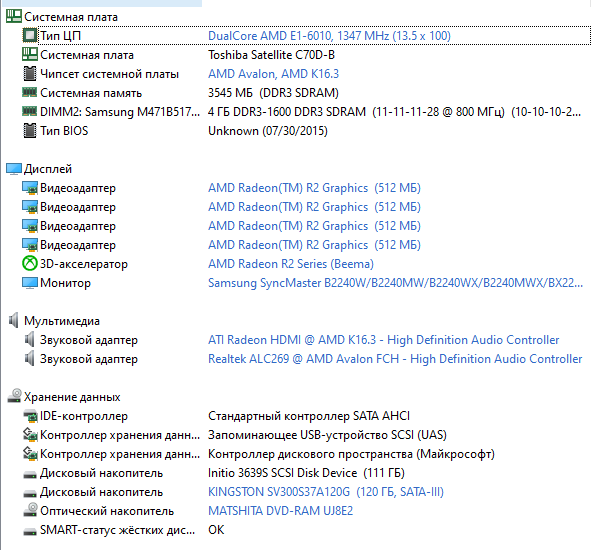Select the SMART status OK value

coord(216,529)
